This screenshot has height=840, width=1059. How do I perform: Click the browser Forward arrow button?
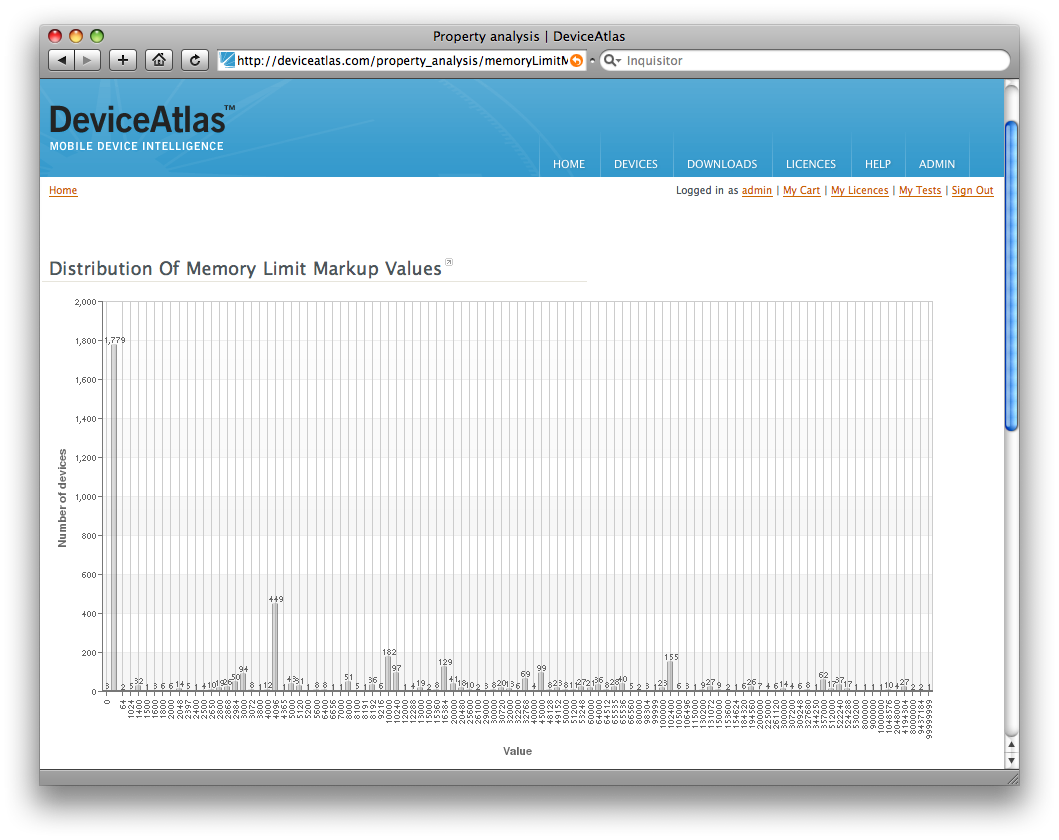click(87, 60)
